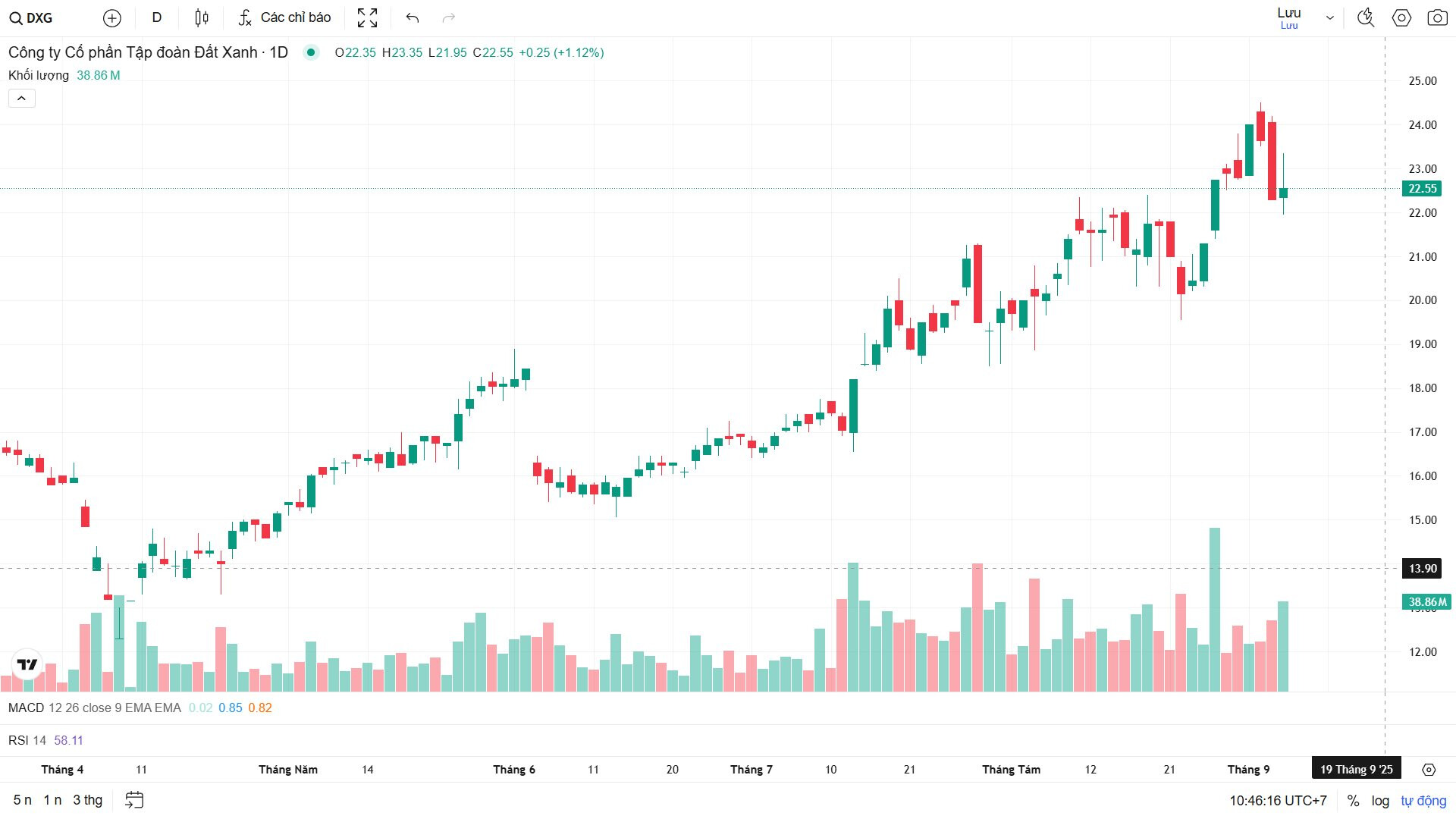Toggle log scale mode

(1380, 801)
